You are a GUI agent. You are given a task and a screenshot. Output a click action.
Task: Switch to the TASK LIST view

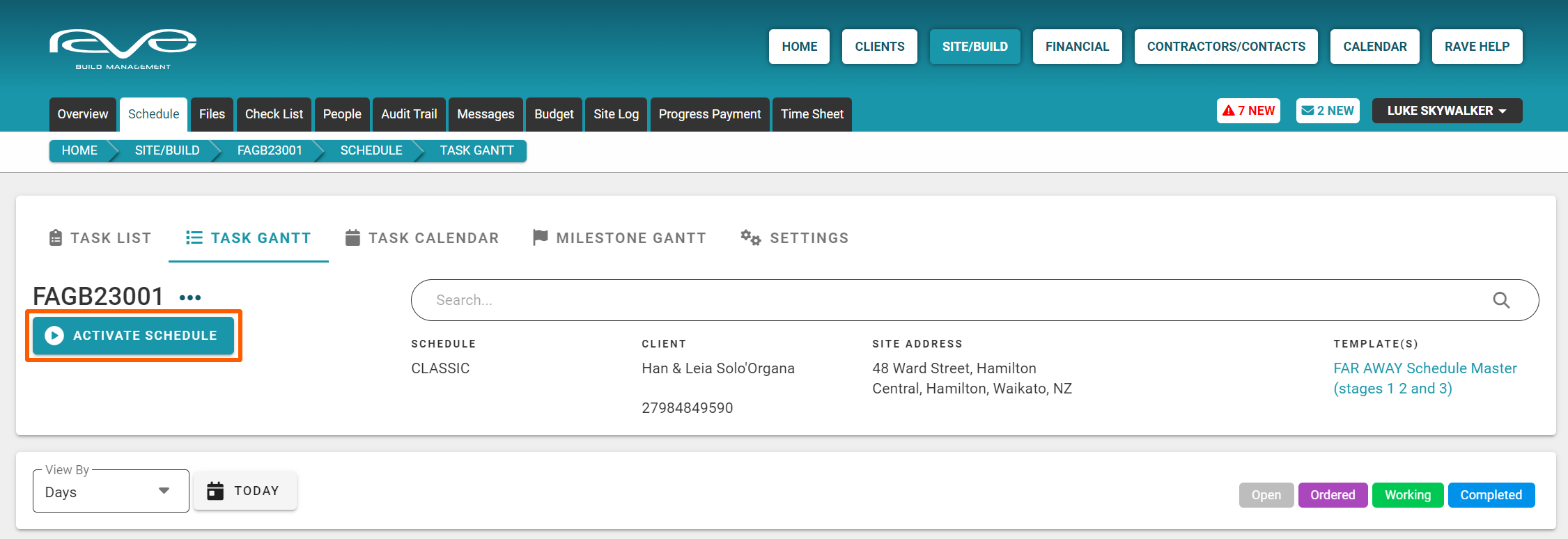coord(100,238)
